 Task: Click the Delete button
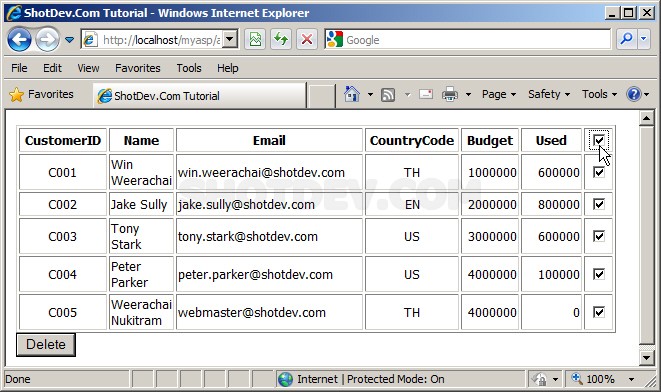(x=46, y=344)
